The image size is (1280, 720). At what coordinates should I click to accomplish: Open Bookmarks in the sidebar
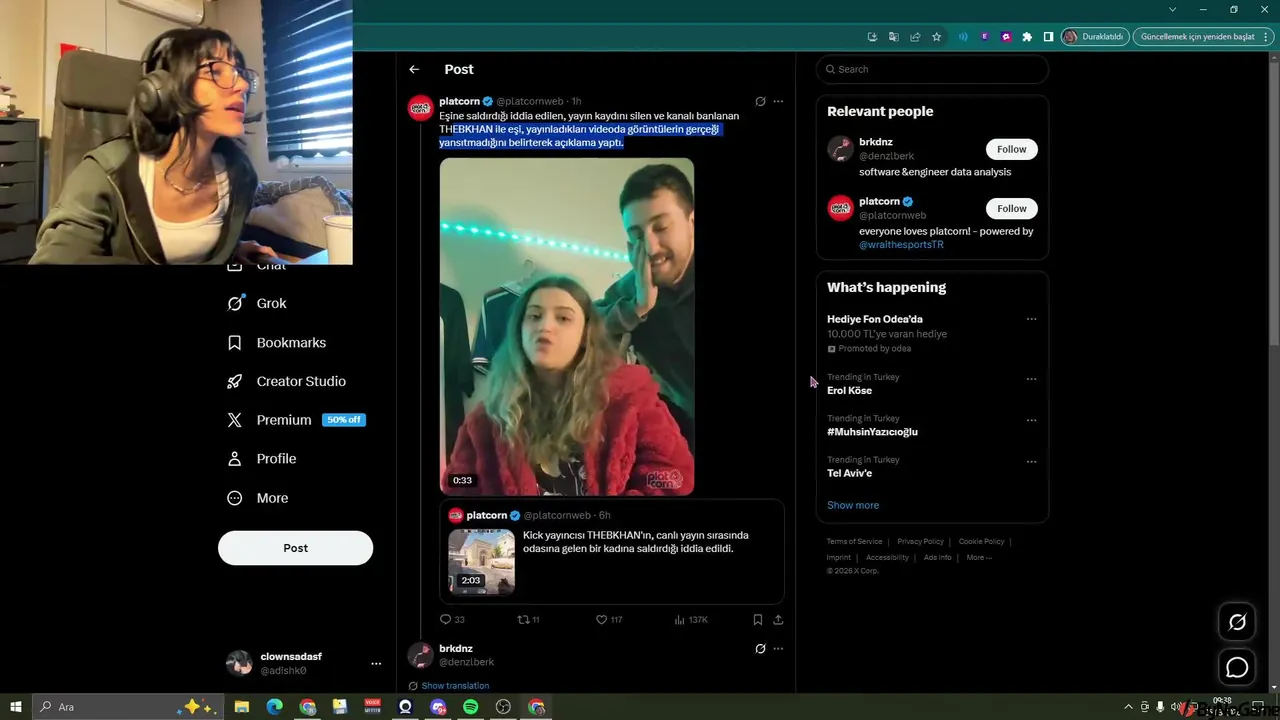pyautogui.click(x=277, y=342)
